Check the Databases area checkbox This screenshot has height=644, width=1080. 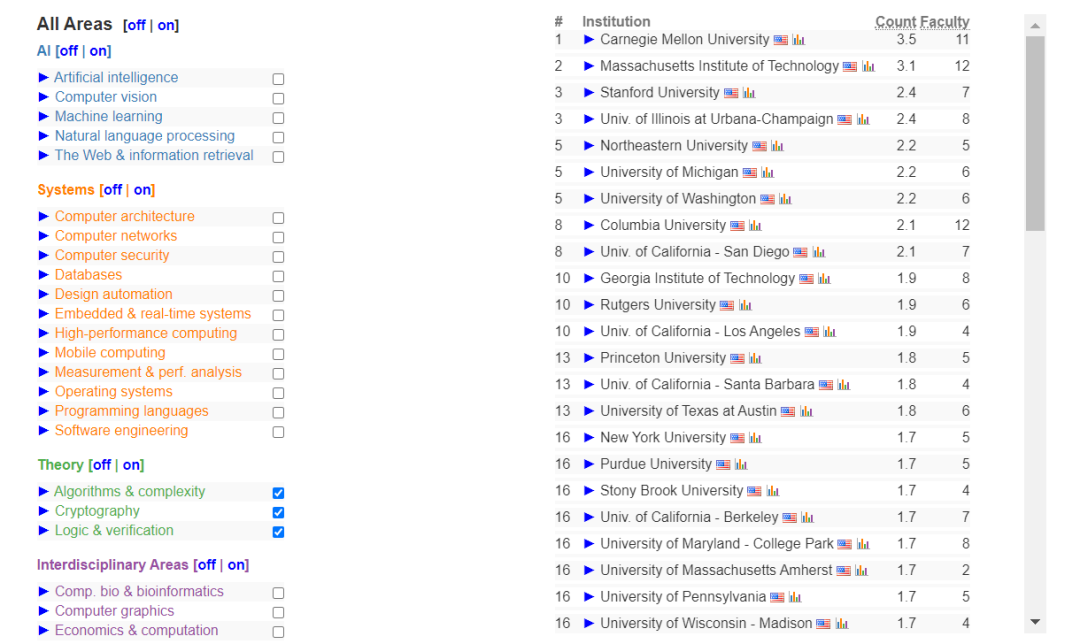[x=278, y=276]
